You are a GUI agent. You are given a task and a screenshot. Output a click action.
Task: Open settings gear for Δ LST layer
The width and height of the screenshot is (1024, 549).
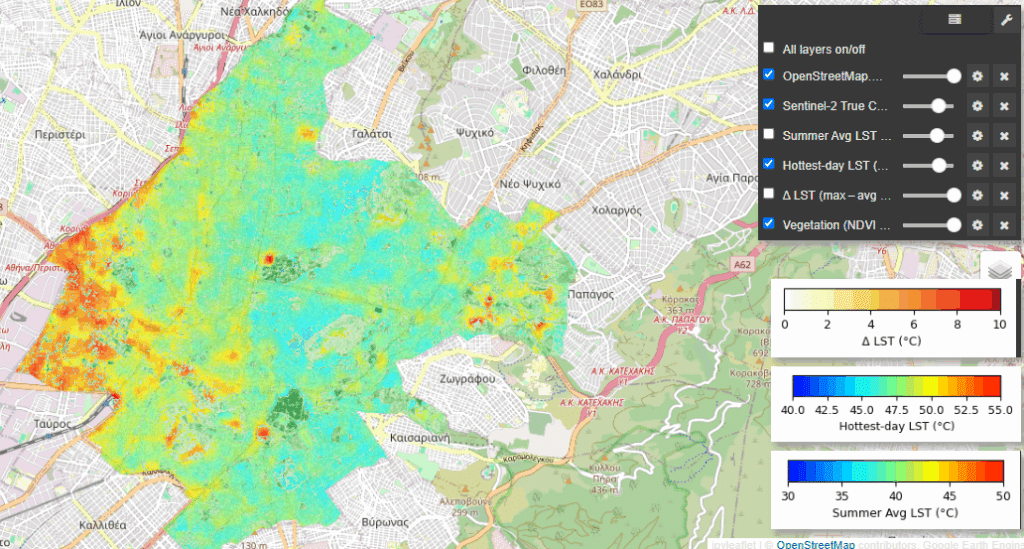click(x=977, y=195)
